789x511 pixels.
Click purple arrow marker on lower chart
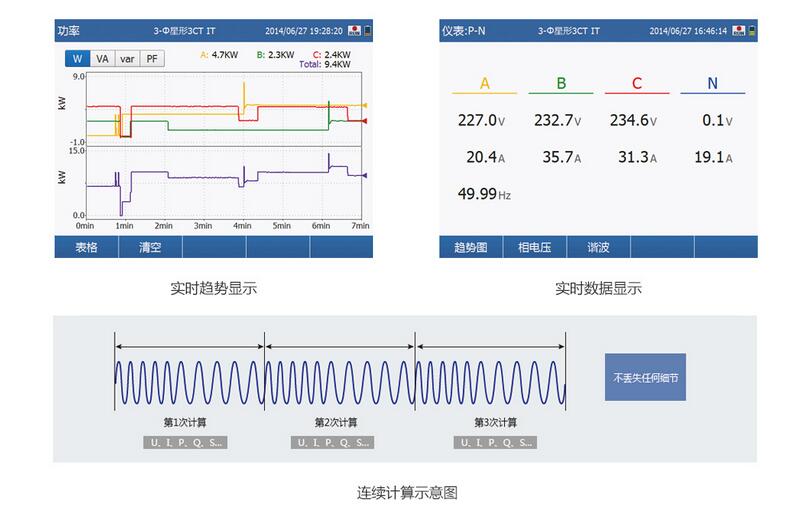(x=365, y=175)
